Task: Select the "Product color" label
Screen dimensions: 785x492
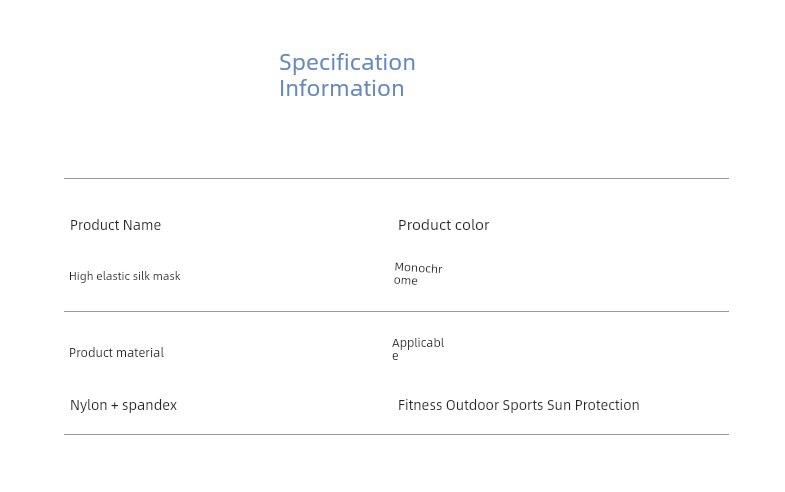Action: point(443,225)
